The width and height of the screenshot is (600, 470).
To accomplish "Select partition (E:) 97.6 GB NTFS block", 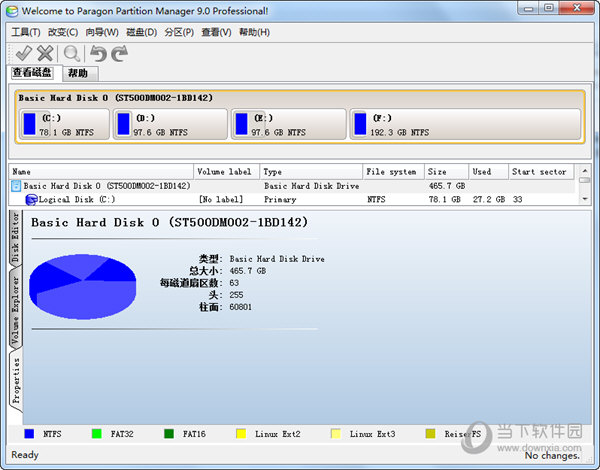I will 289,124.
